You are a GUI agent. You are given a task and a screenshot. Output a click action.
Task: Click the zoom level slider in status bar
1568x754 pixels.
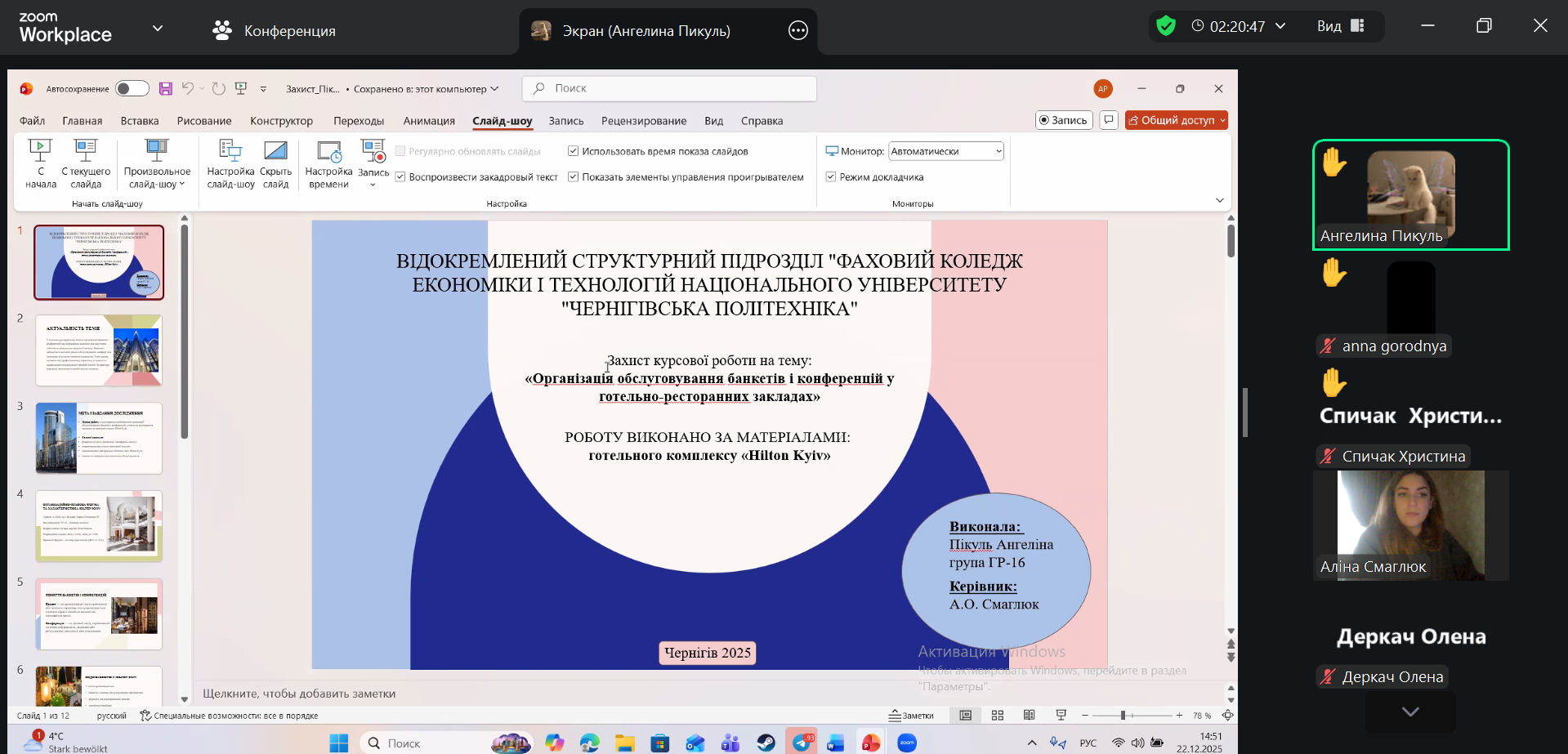coord(1132,716)
